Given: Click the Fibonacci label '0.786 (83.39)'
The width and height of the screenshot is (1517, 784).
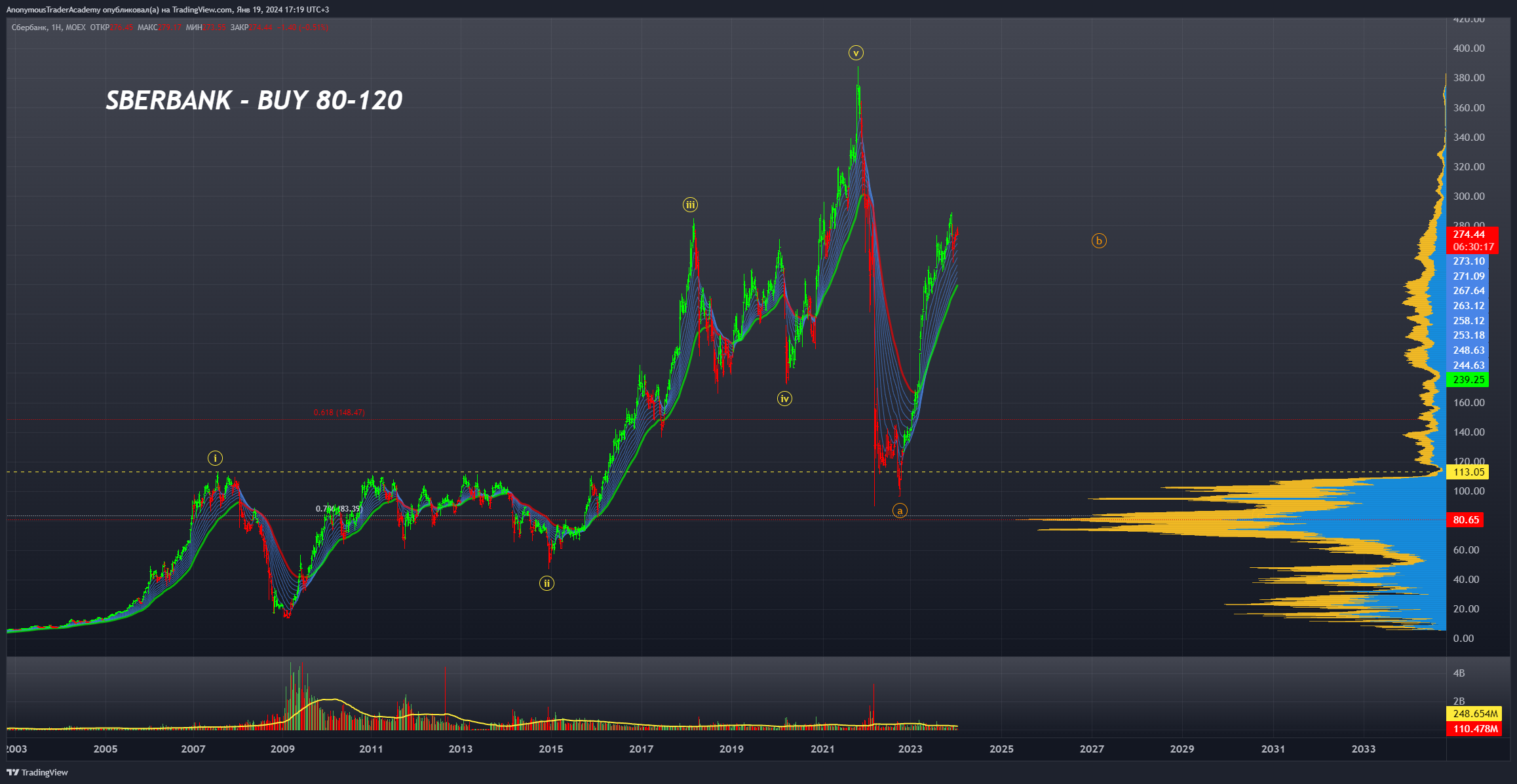Looking at the screenshot, I should point(338,509).
